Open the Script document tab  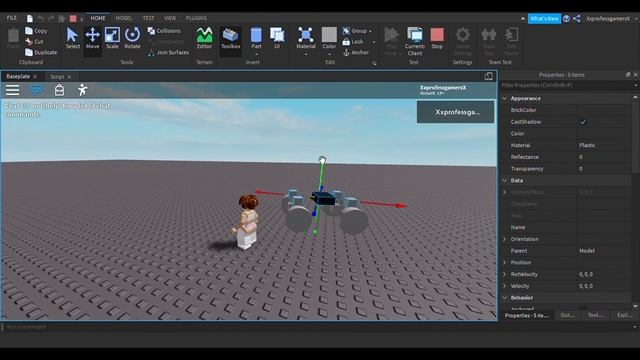pyautogui.click(x=60, y=76)
